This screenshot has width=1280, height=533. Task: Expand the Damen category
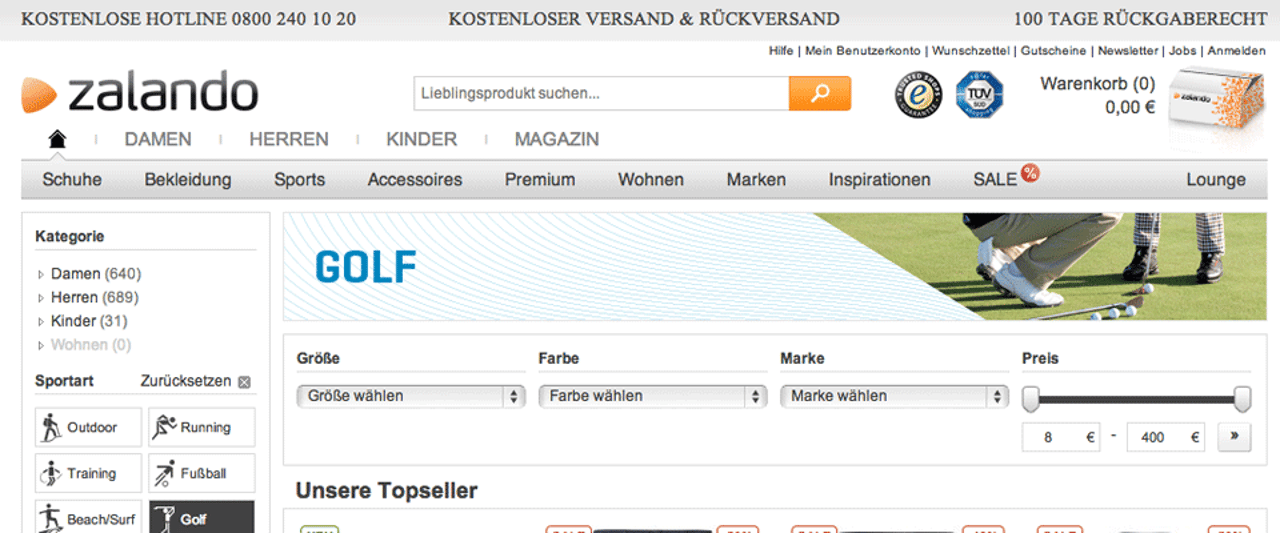pos(41,274)
